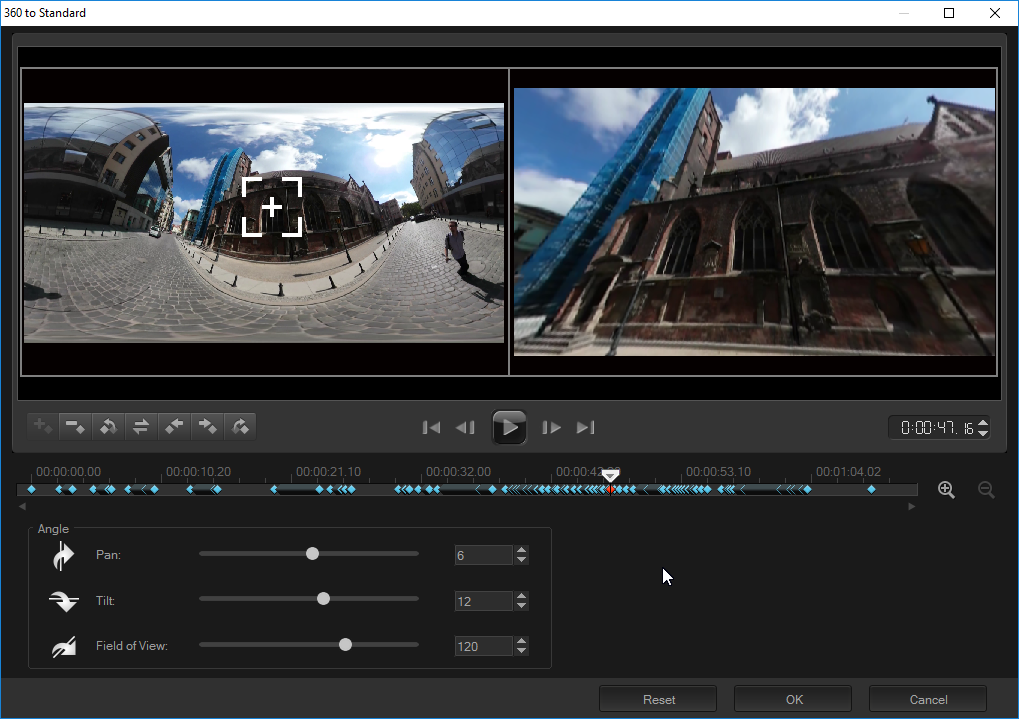The height and width of the screenshot is (719, 1019).
Task: Decrease the Tilt value with down arrow
Action: pyautogui.click(x=521, y=606)
